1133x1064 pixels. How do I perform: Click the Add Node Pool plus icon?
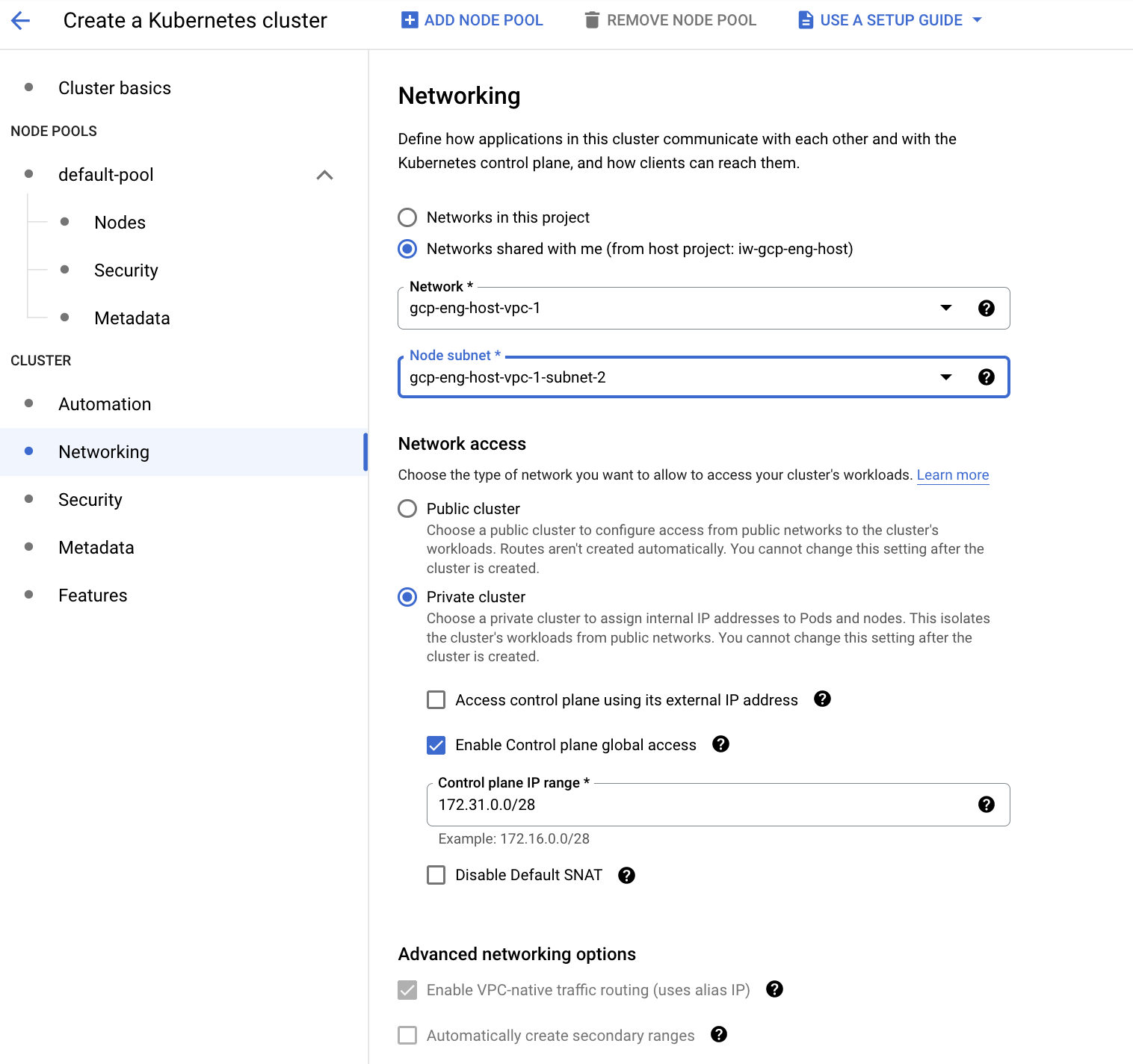click(410, 20)
